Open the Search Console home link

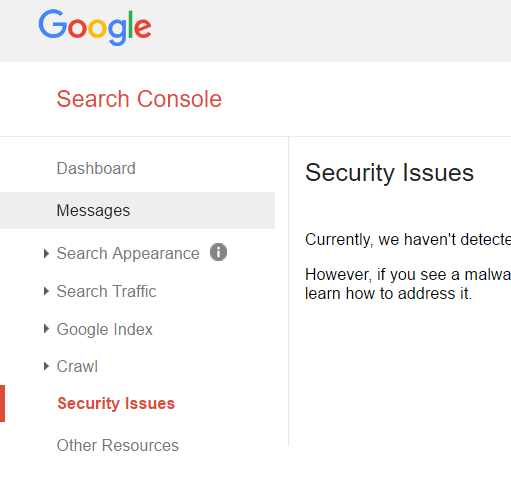pos(139,99)
